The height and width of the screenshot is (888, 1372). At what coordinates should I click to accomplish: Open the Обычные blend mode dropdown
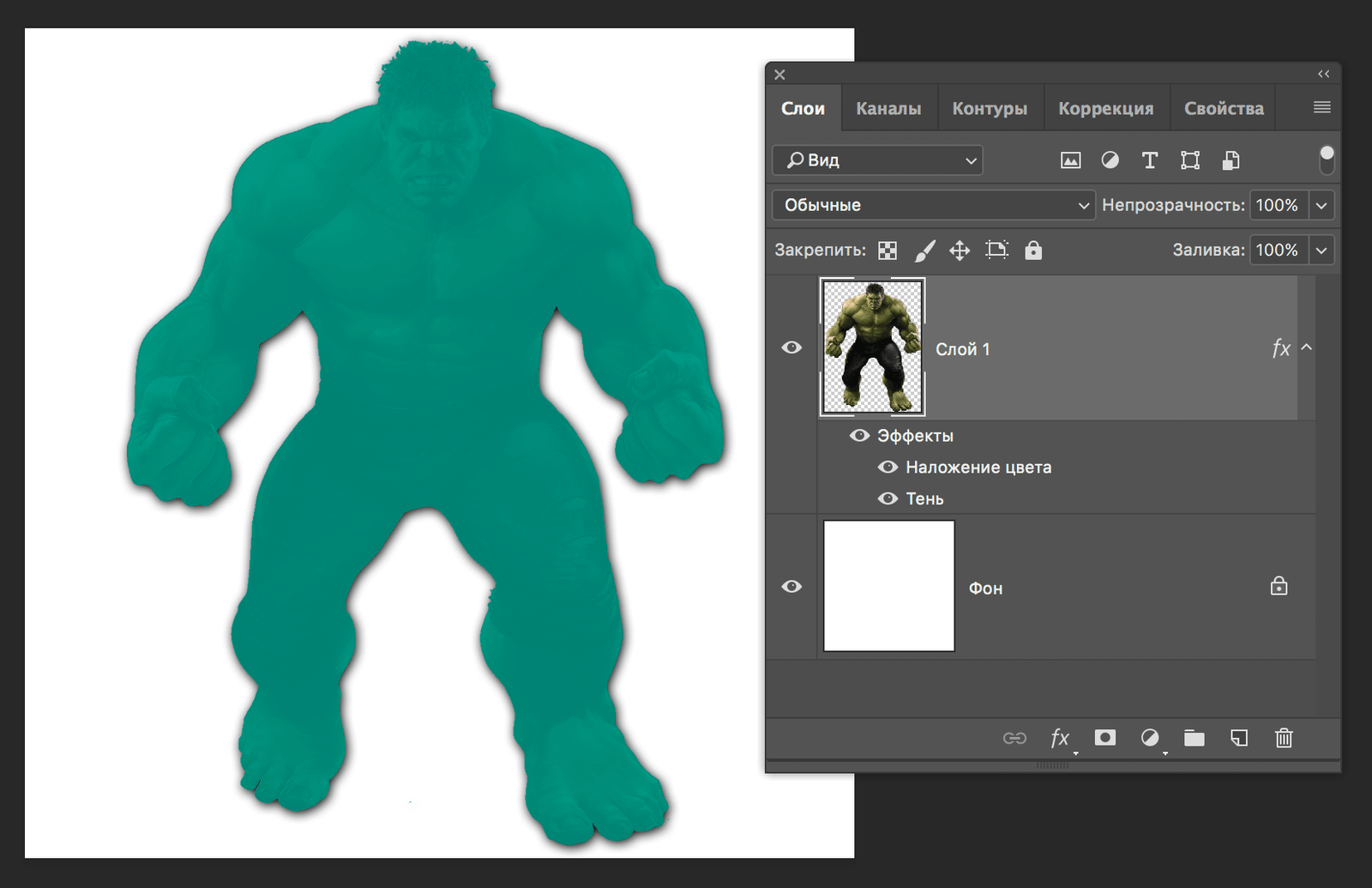click(x=933, y=205)
